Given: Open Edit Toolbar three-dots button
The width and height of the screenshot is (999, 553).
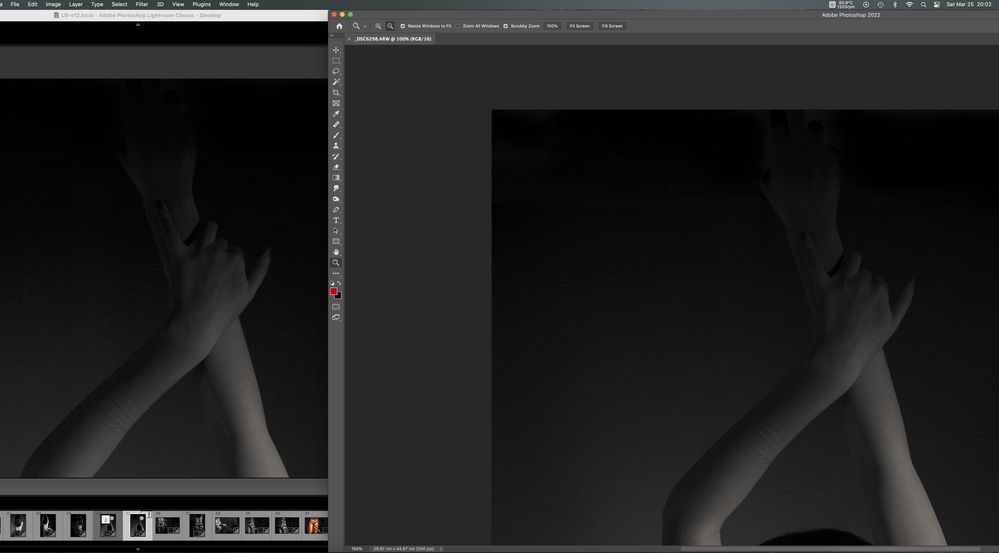Looking at the screenshot, I should [336, 273].
